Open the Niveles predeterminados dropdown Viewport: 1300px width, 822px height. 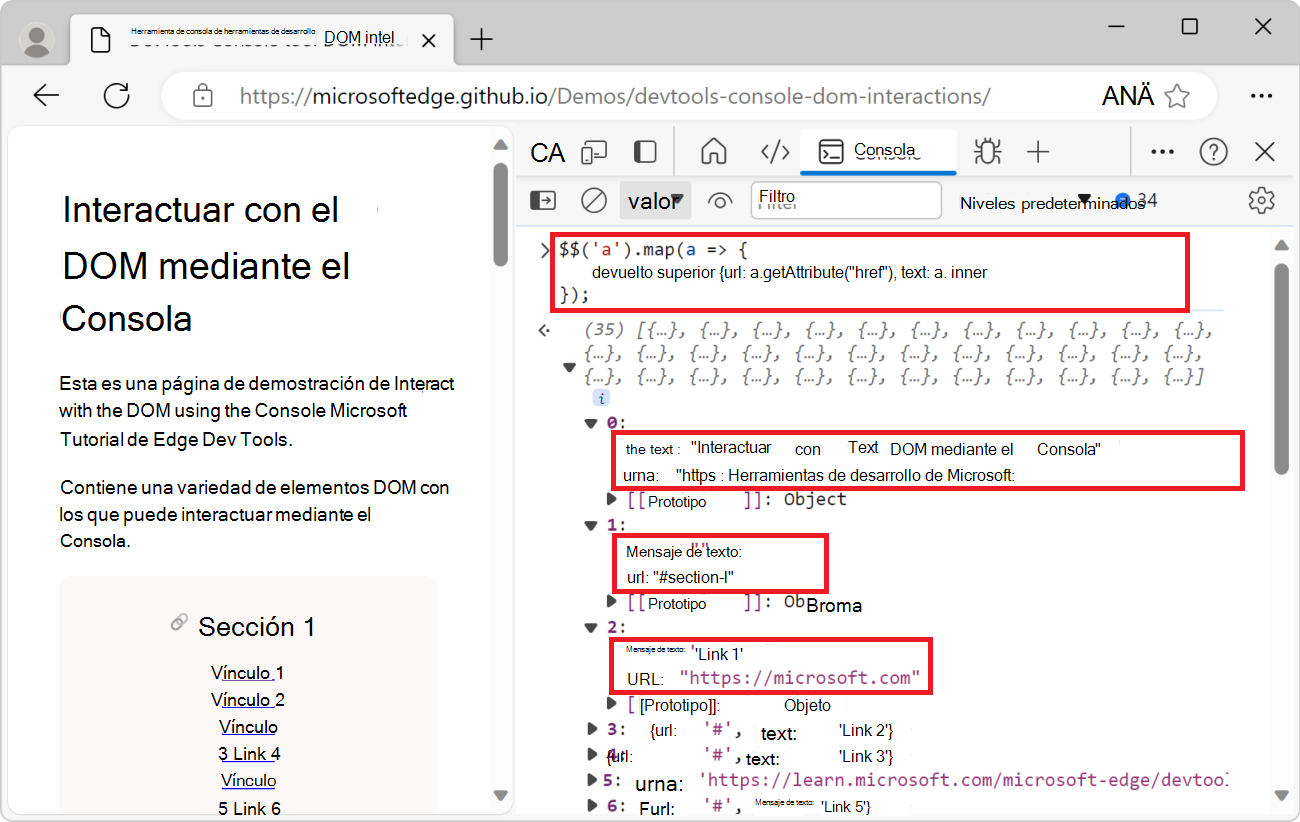tap(1050, 200)
